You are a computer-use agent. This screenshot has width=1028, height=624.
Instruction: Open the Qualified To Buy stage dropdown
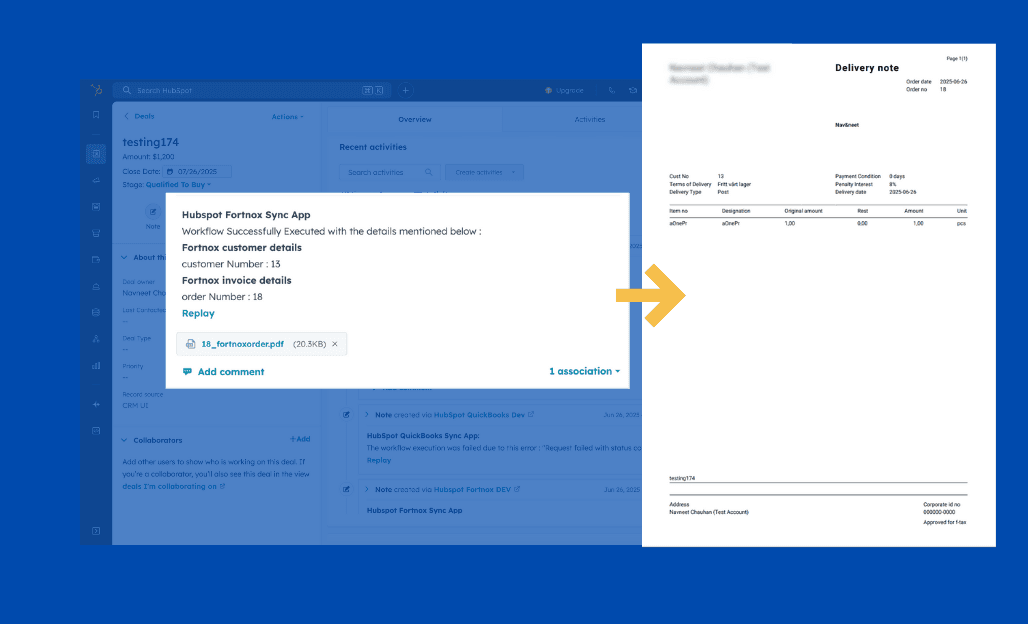point(178,185)
